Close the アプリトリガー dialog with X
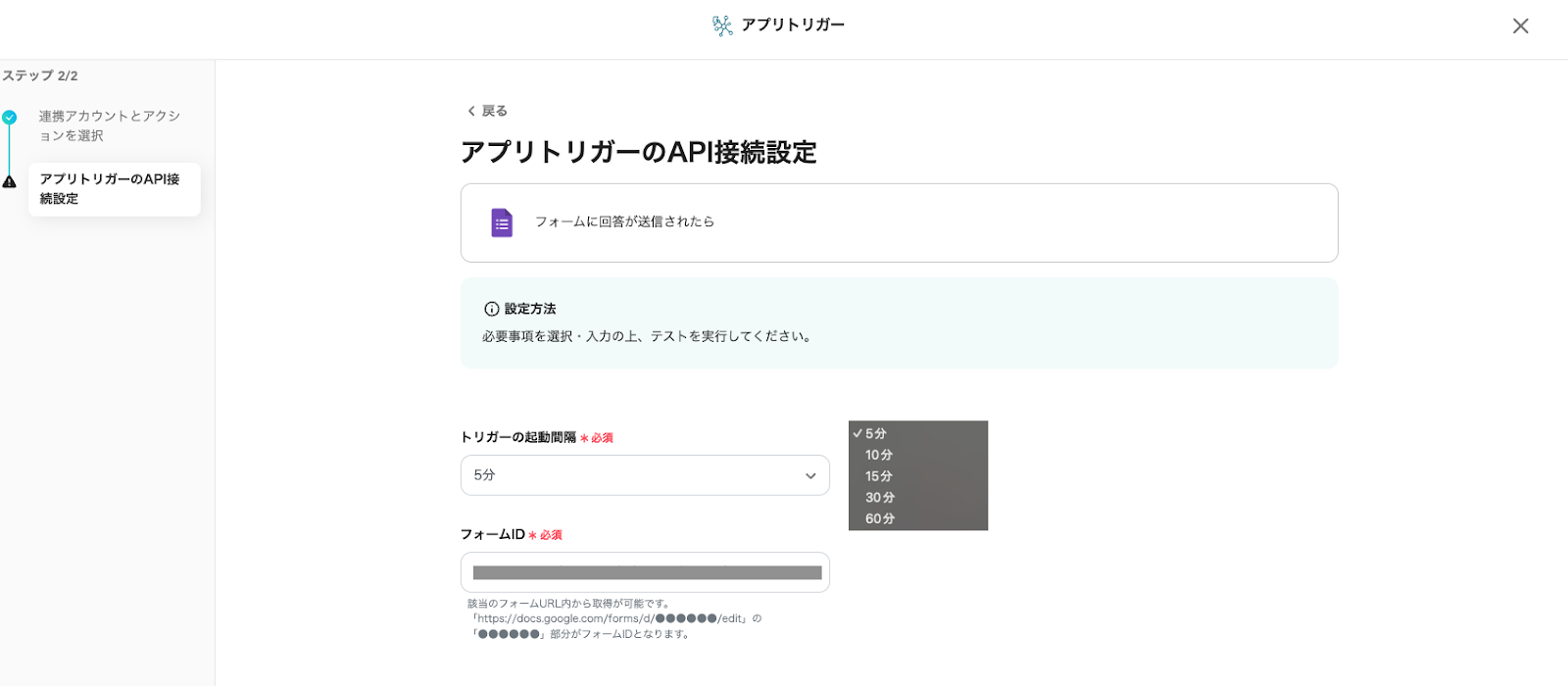This screenshot has width=1568, height=686. point(1520,26)
